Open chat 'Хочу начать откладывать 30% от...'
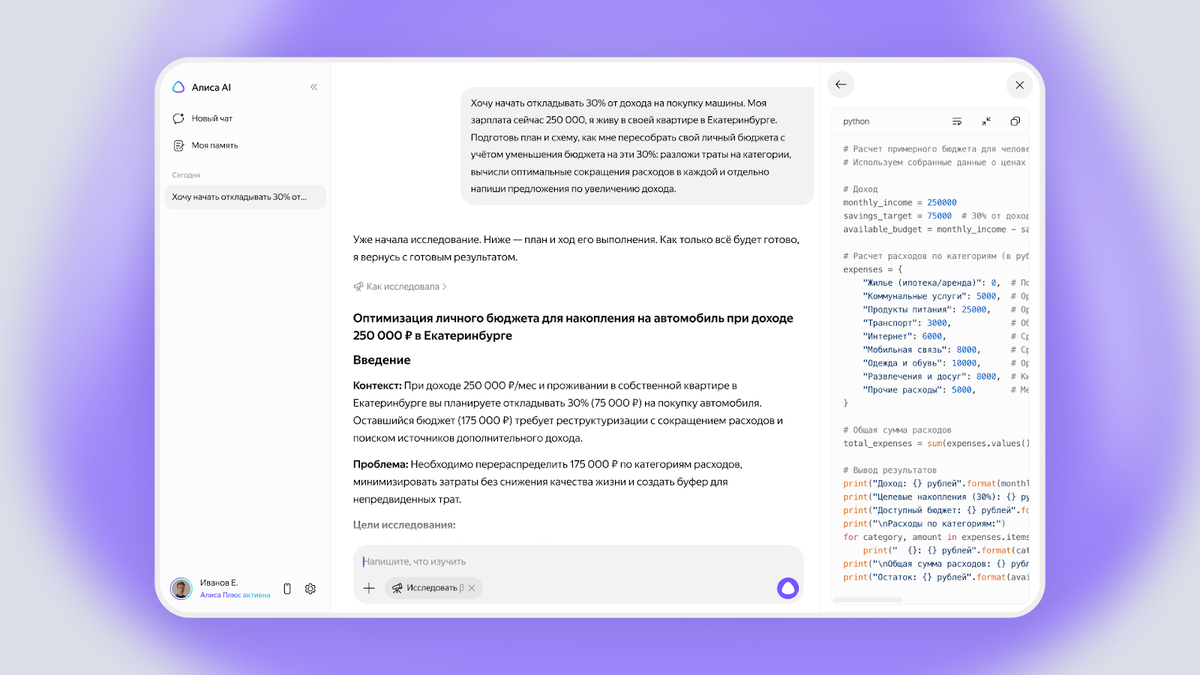 coord(245,197)
